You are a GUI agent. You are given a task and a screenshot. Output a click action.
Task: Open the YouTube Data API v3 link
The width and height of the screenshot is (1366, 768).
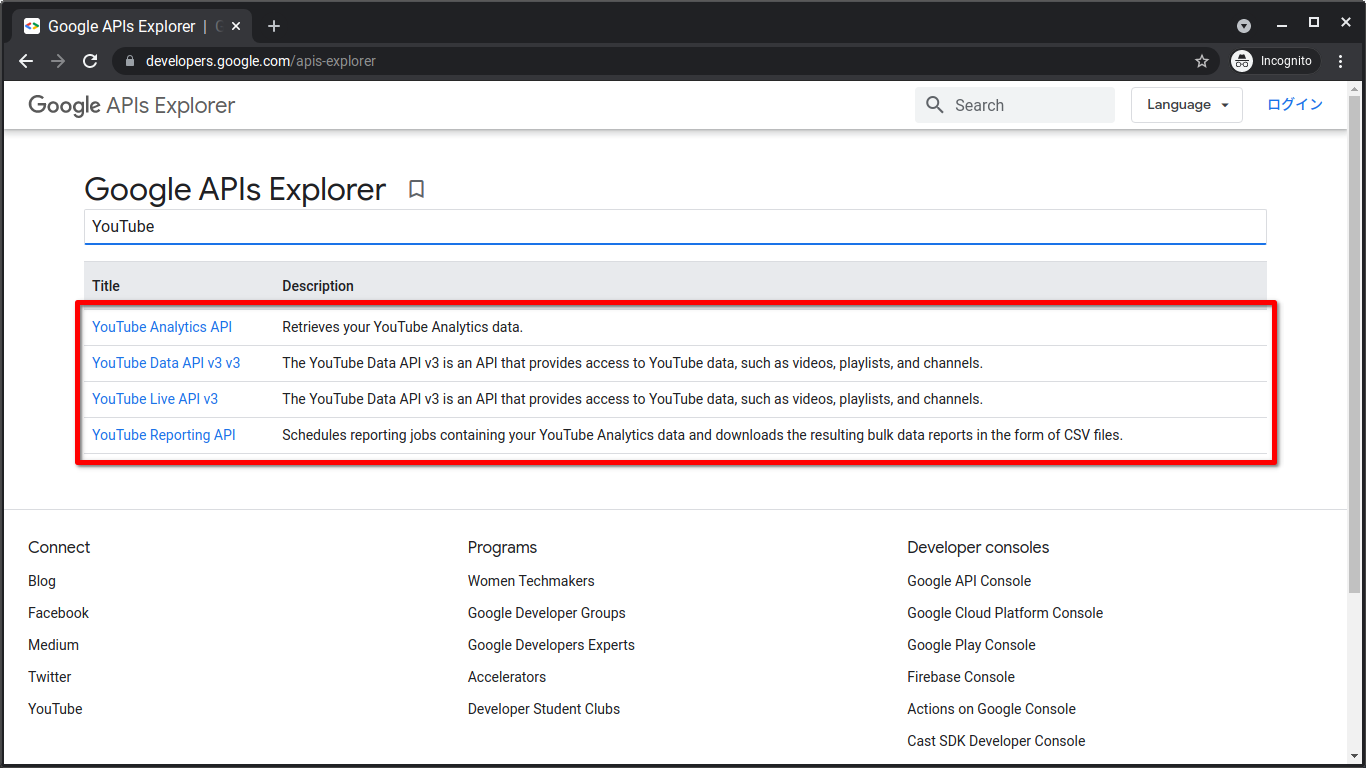pos(165,363)
